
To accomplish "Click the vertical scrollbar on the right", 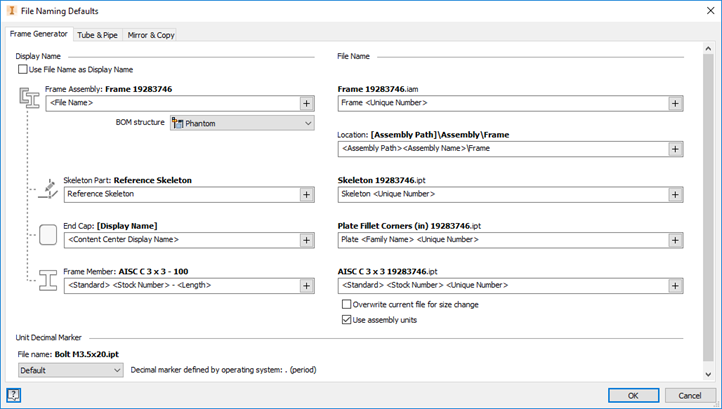I will coord(709,200).
